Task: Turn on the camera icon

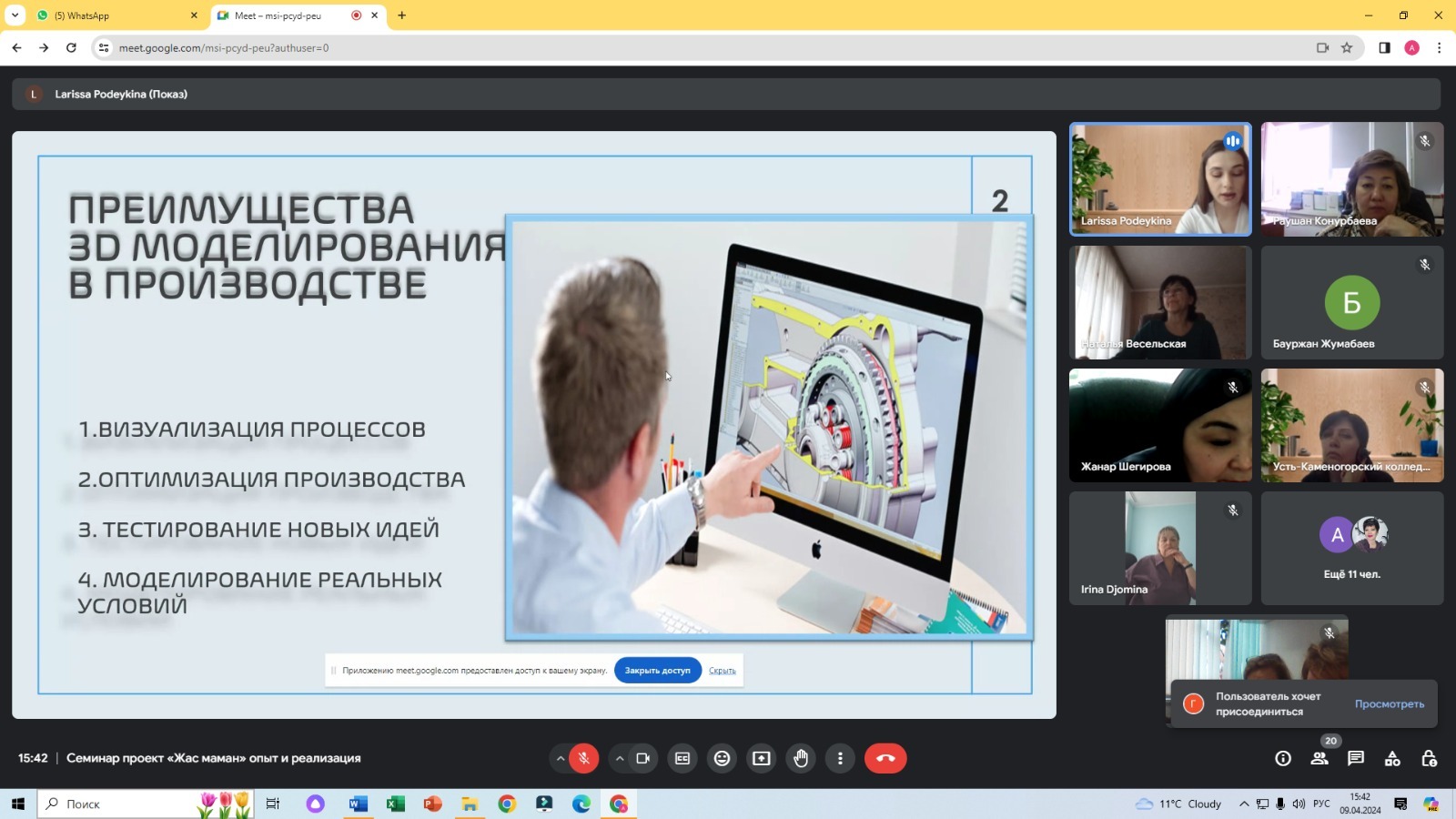Action: tap(643, 757)
